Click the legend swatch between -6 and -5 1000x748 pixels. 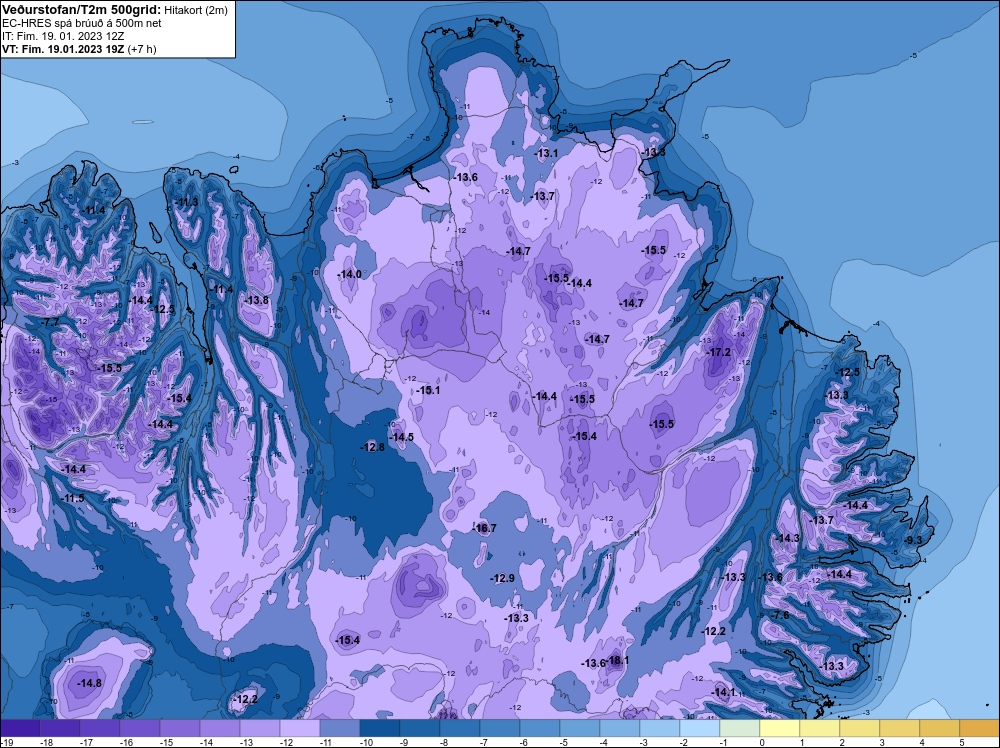[x=540, y=728]
